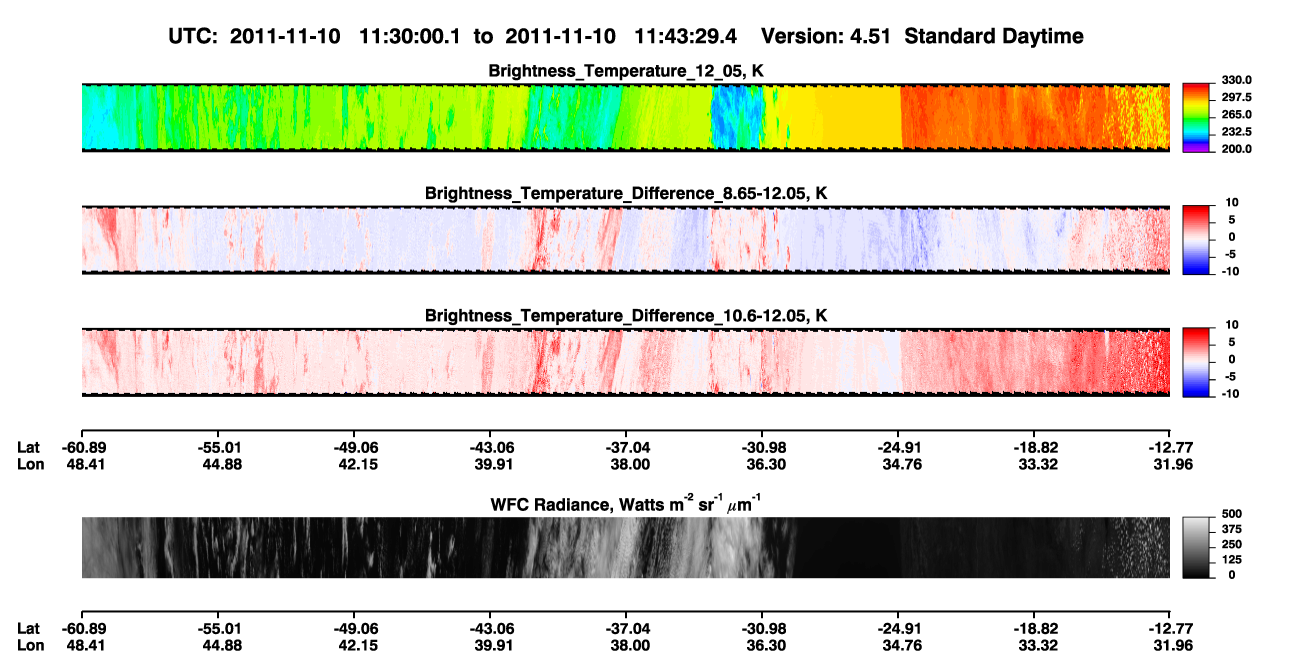Select the Brightness_Temperature_12_05, K panel title
This screenshot has height=667, width=1300.
626,72
